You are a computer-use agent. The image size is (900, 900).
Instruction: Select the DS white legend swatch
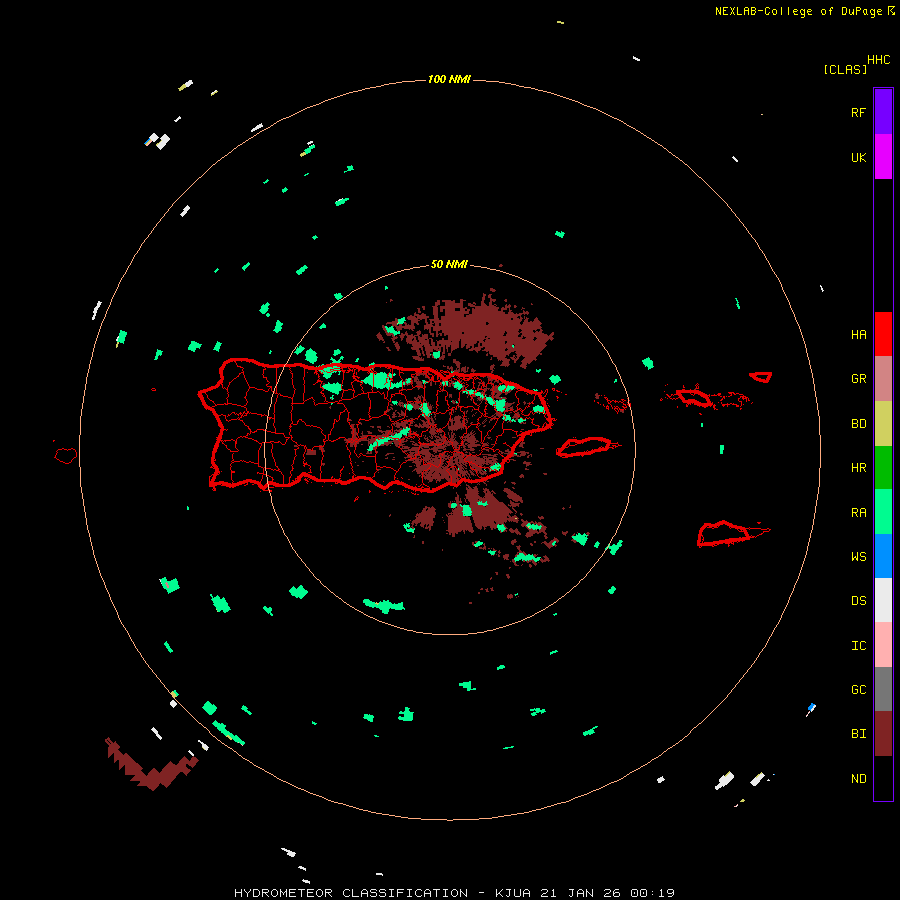coord(883,600)
